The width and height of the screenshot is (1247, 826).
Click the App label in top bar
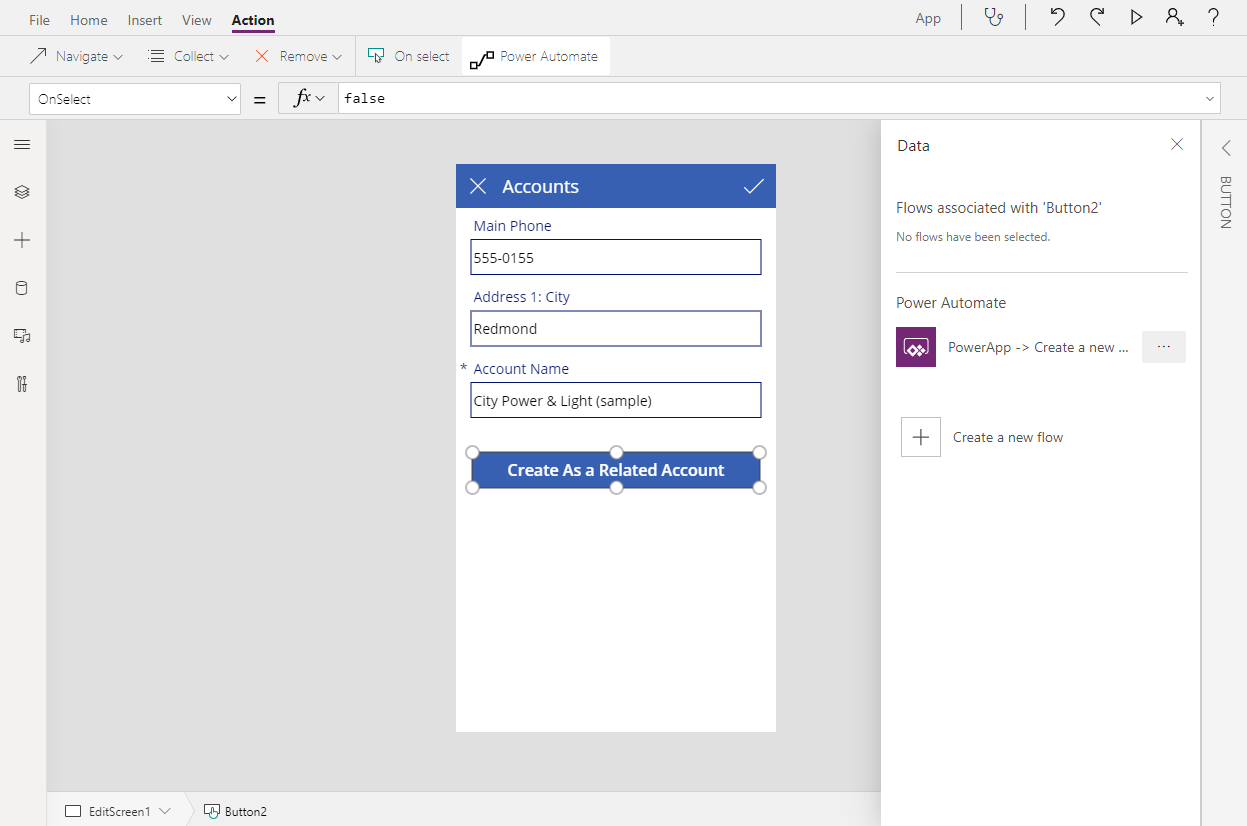point(928,18)
